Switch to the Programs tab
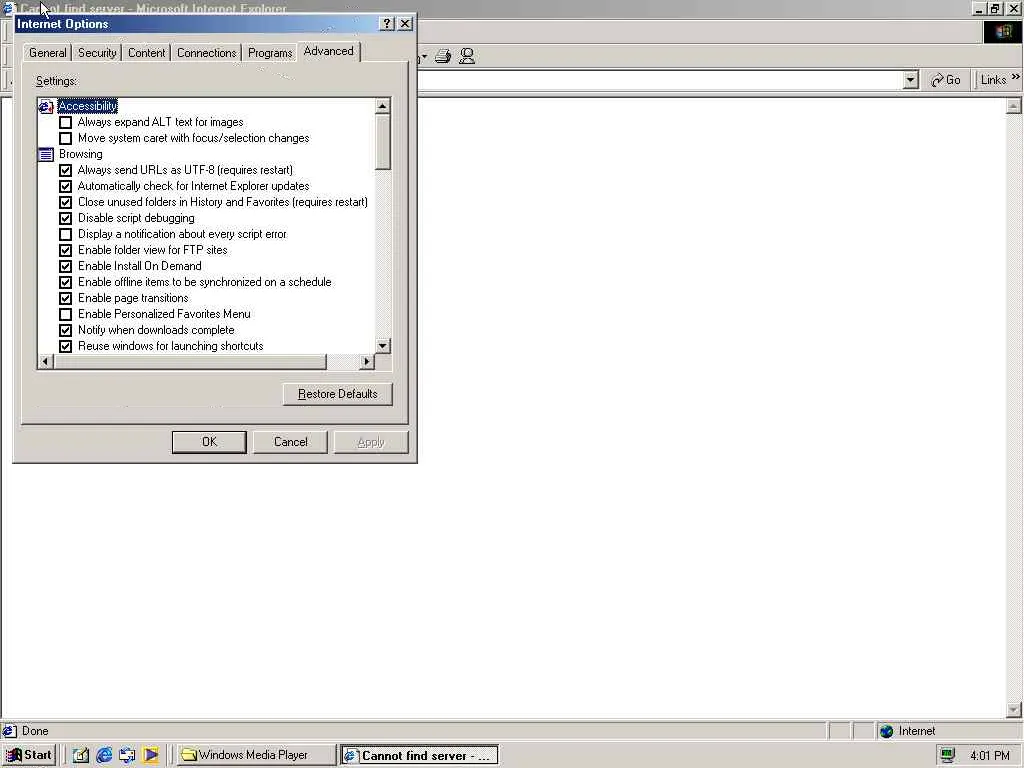Screen dimensions: 1024x768 point(270,53)
